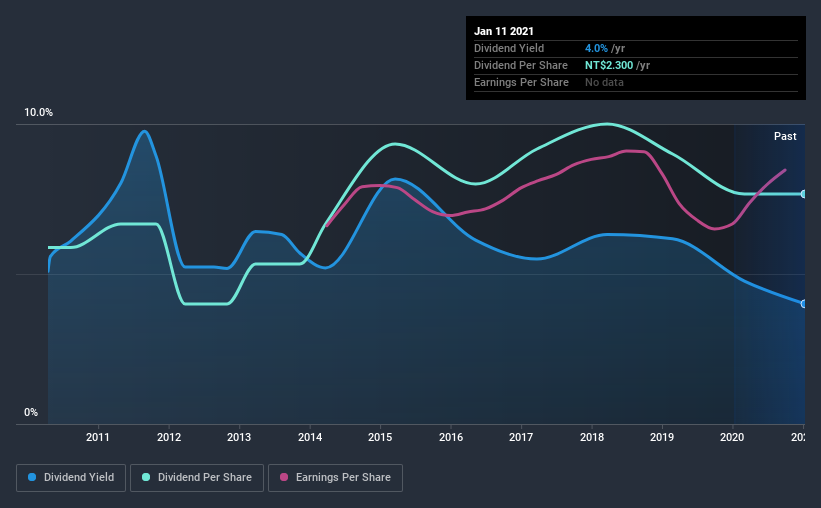The height and width of the screenshot is (508, 821).
Task: Click the Dividend Per Share tooltip row label
Action: 520,65
